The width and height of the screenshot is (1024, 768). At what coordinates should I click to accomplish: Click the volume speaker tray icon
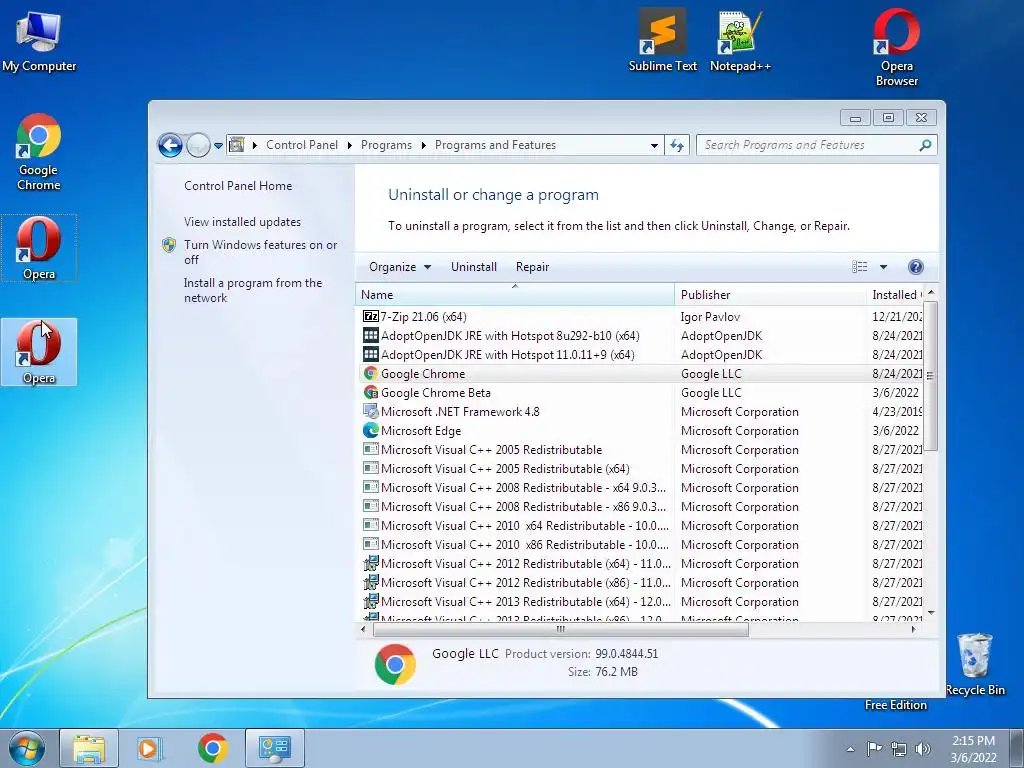click(923, 749)
